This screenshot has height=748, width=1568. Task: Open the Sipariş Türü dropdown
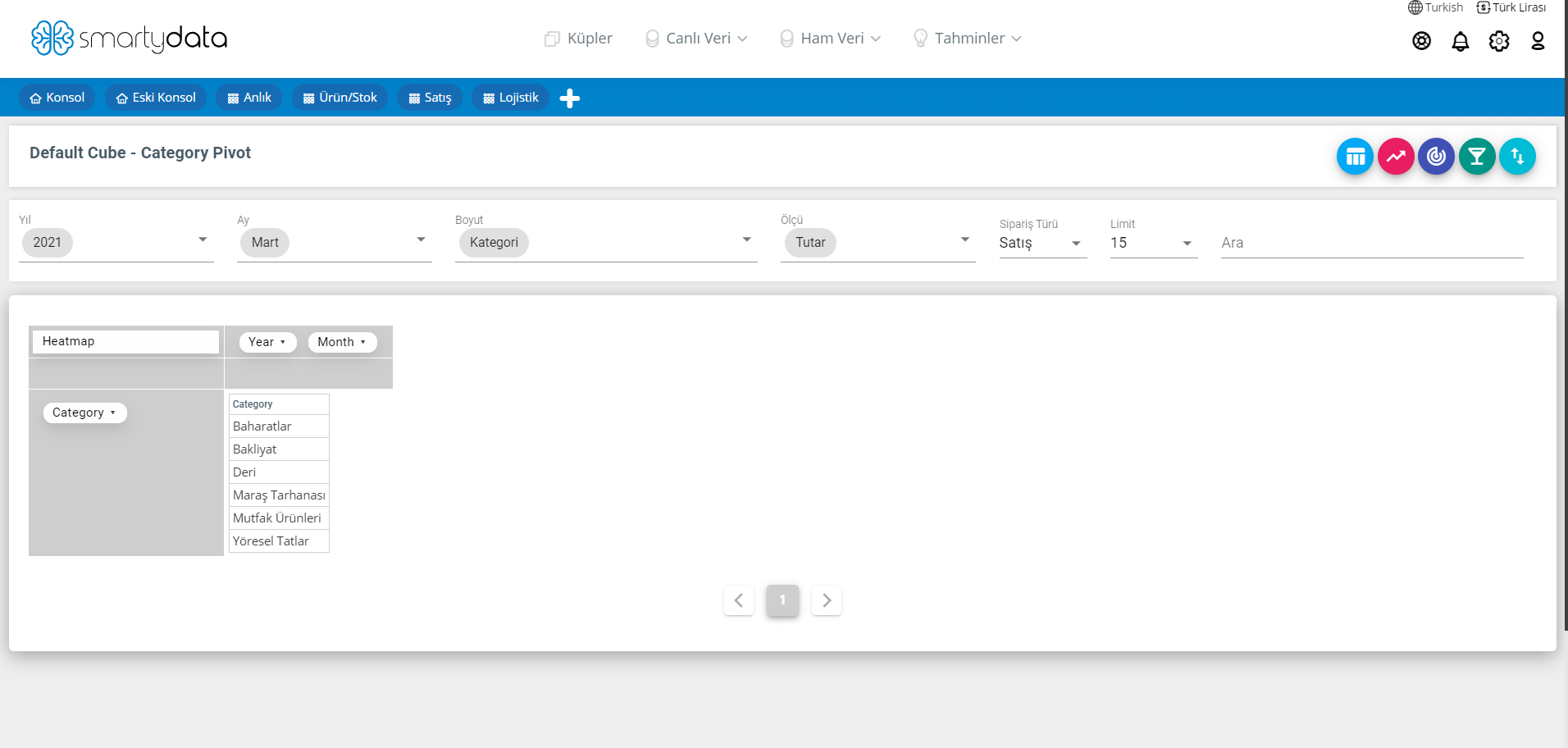click(x=1043, y=243)
